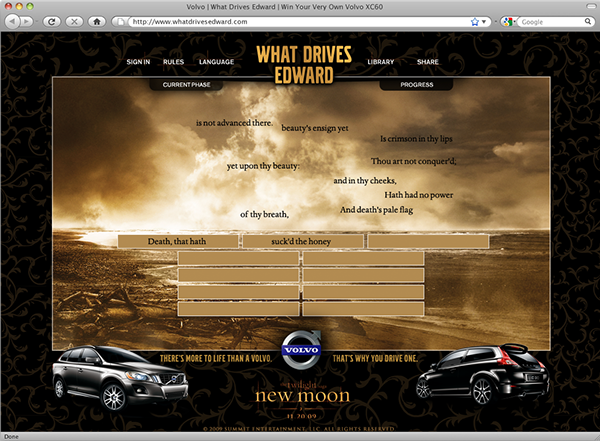Image resolution: width=600 pixels, height=441 pixels.
Task: Pick the phrase 'Is crimson in thy lips'
Action: tap(416, 139)
